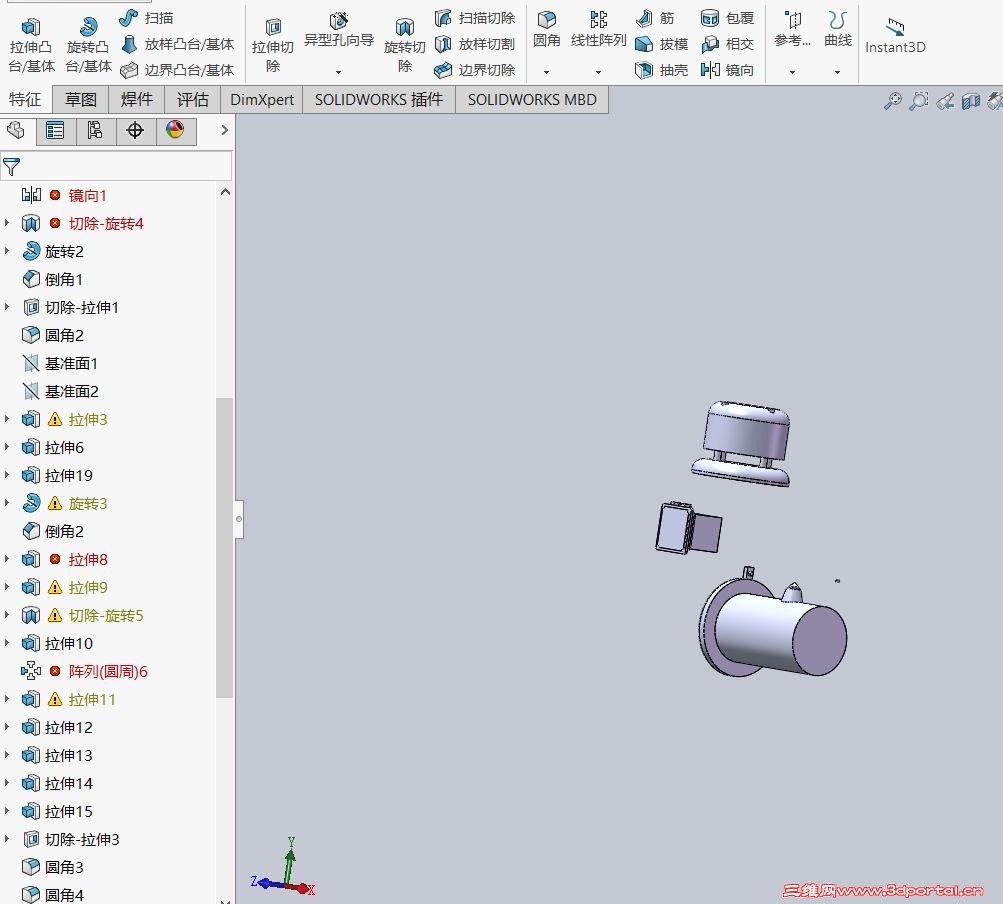1003x904 pixels.
Task: Switch to the SOLIDWORKS MBD tab
Action: [532, 99]
